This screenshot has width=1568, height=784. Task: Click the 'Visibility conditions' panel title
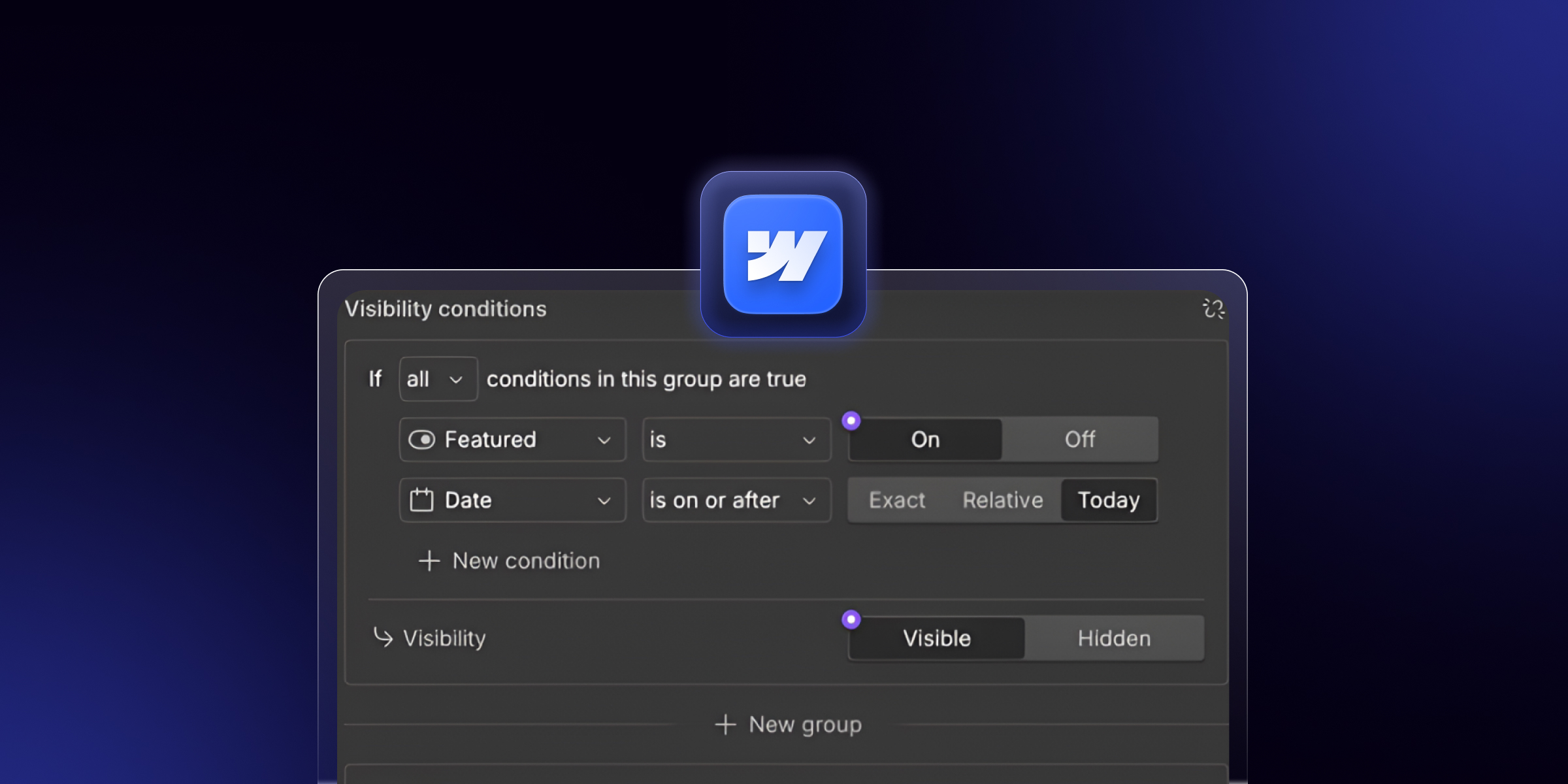pyautogui.click(x=446, y=309)
